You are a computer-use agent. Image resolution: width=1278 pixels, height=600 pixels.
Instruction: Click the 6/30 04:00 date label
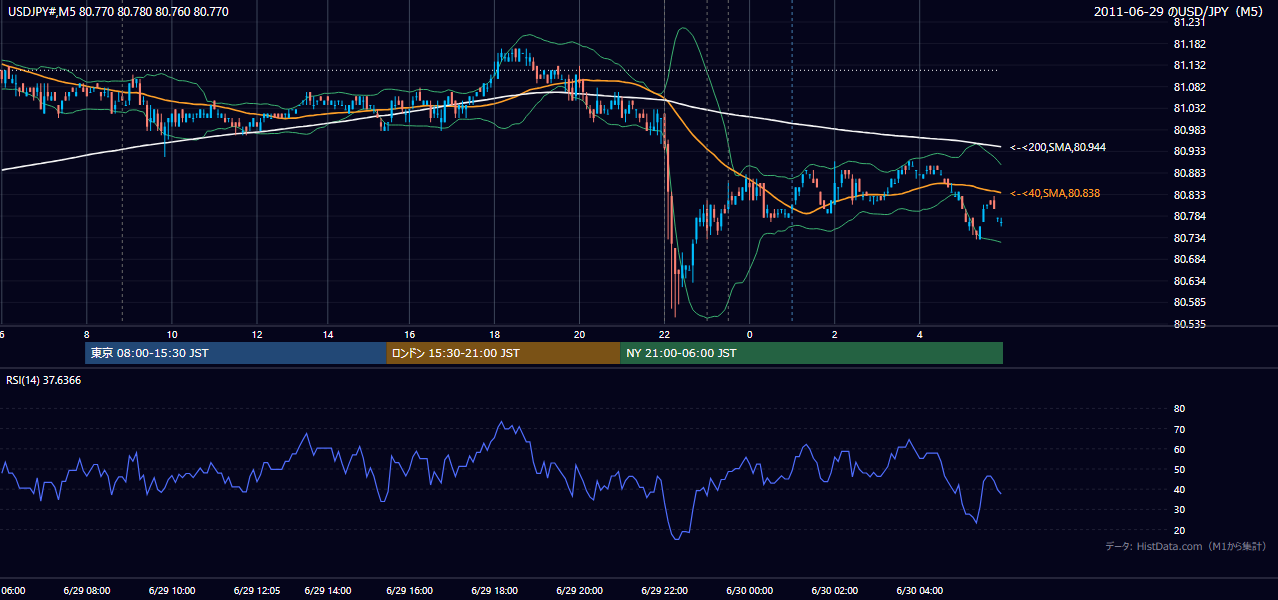[920, 590]
